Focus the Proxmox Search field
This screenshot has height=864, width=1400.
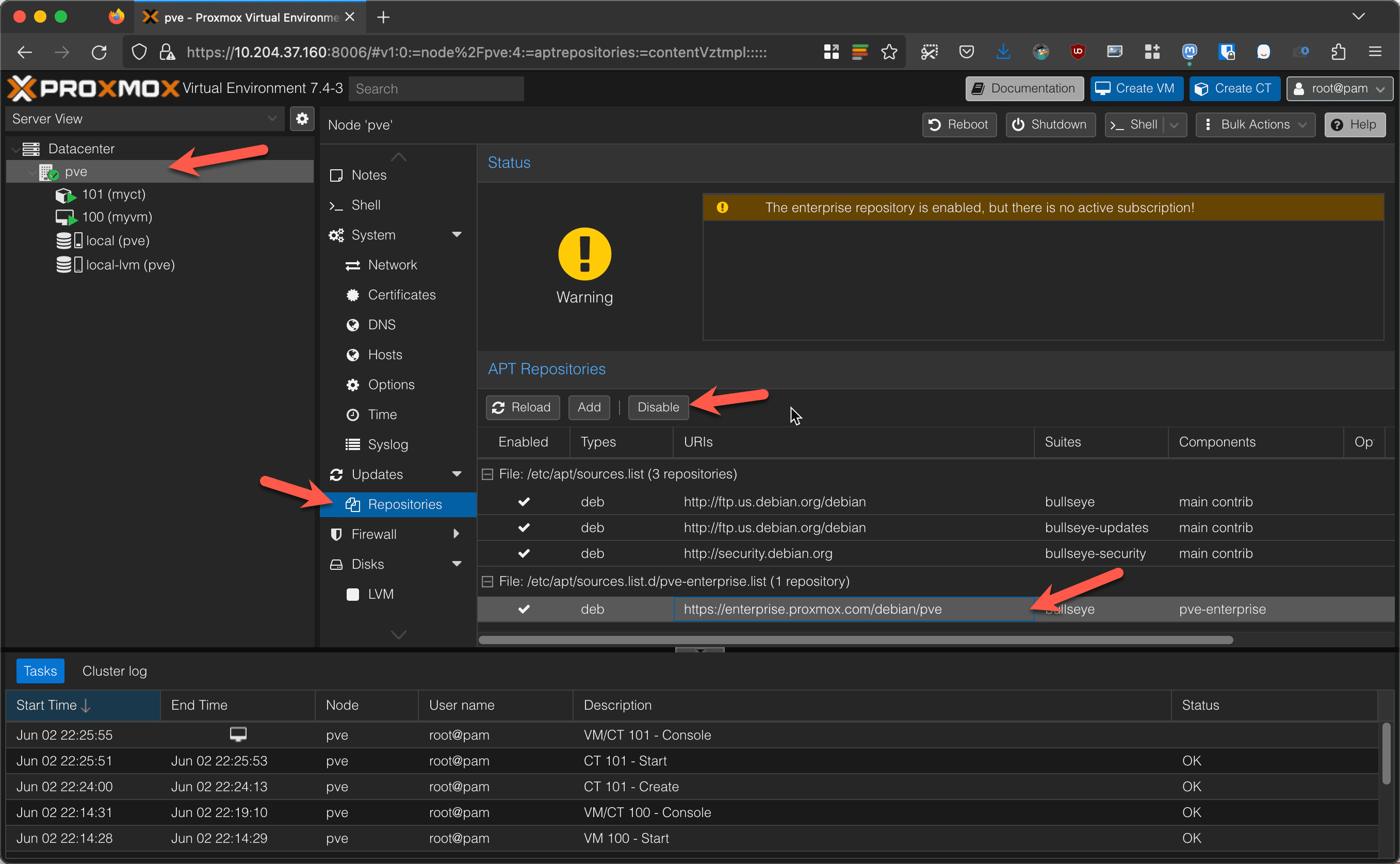tap(436, 89)
